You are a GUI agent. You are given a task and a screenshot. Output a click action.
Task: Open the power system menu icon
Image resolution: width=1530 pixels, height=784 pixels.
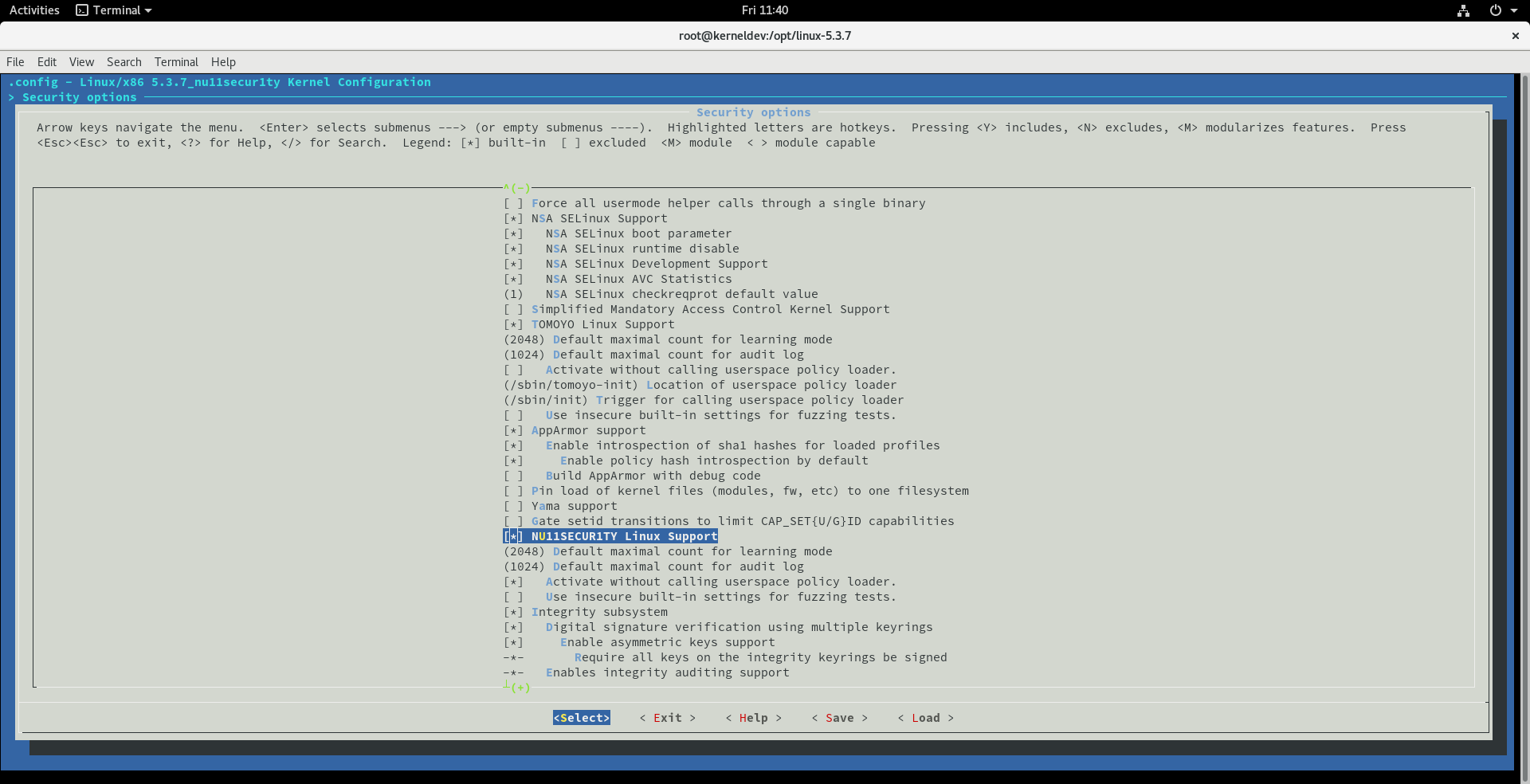1495,10
